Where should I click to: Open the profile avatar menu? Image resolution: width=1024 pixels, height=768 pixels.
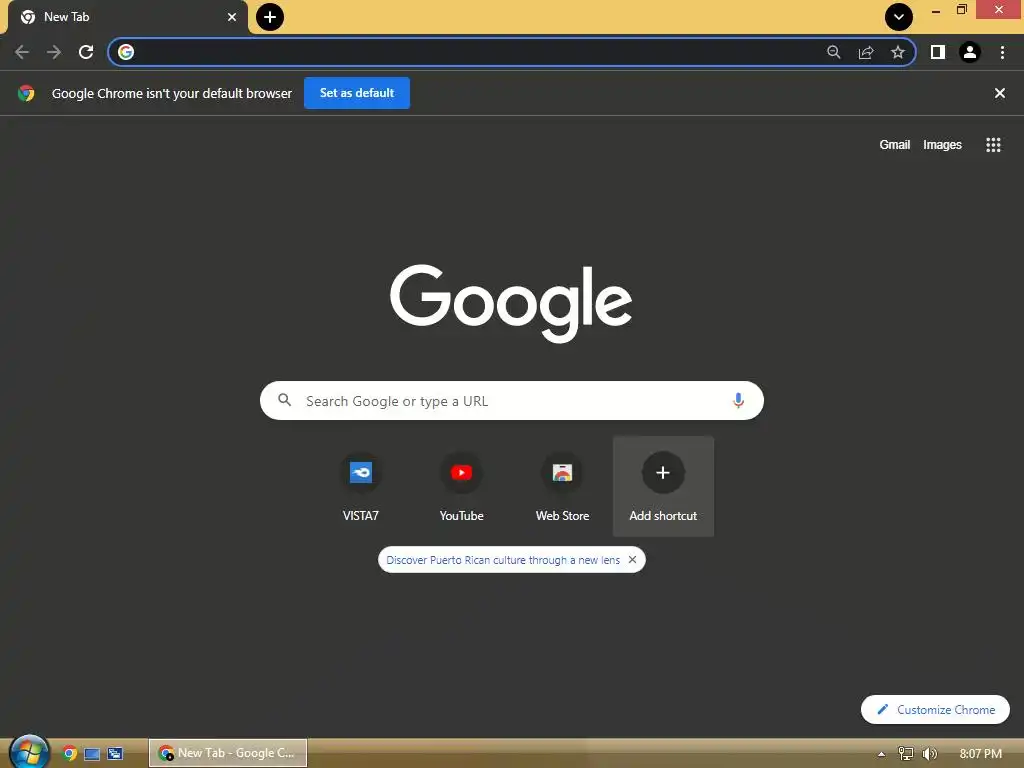click(x=970, y=52)
